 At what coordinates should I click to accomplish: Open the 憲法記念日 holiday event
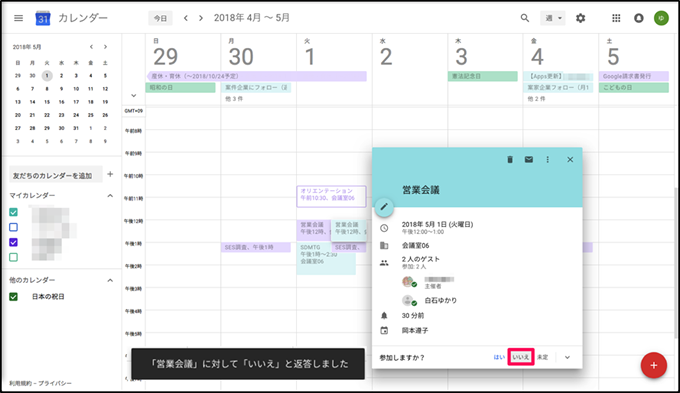tap(483, 76)
